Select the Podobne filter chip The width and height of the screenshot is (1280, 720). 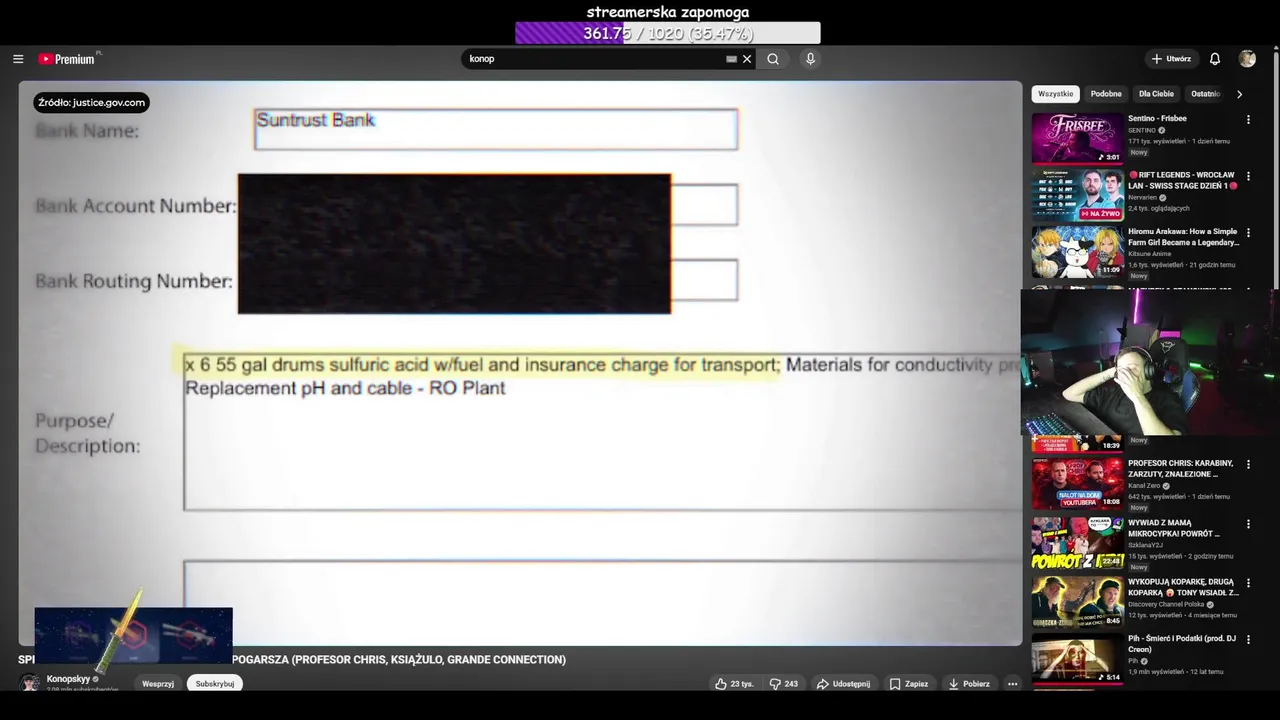point(1106,94)
